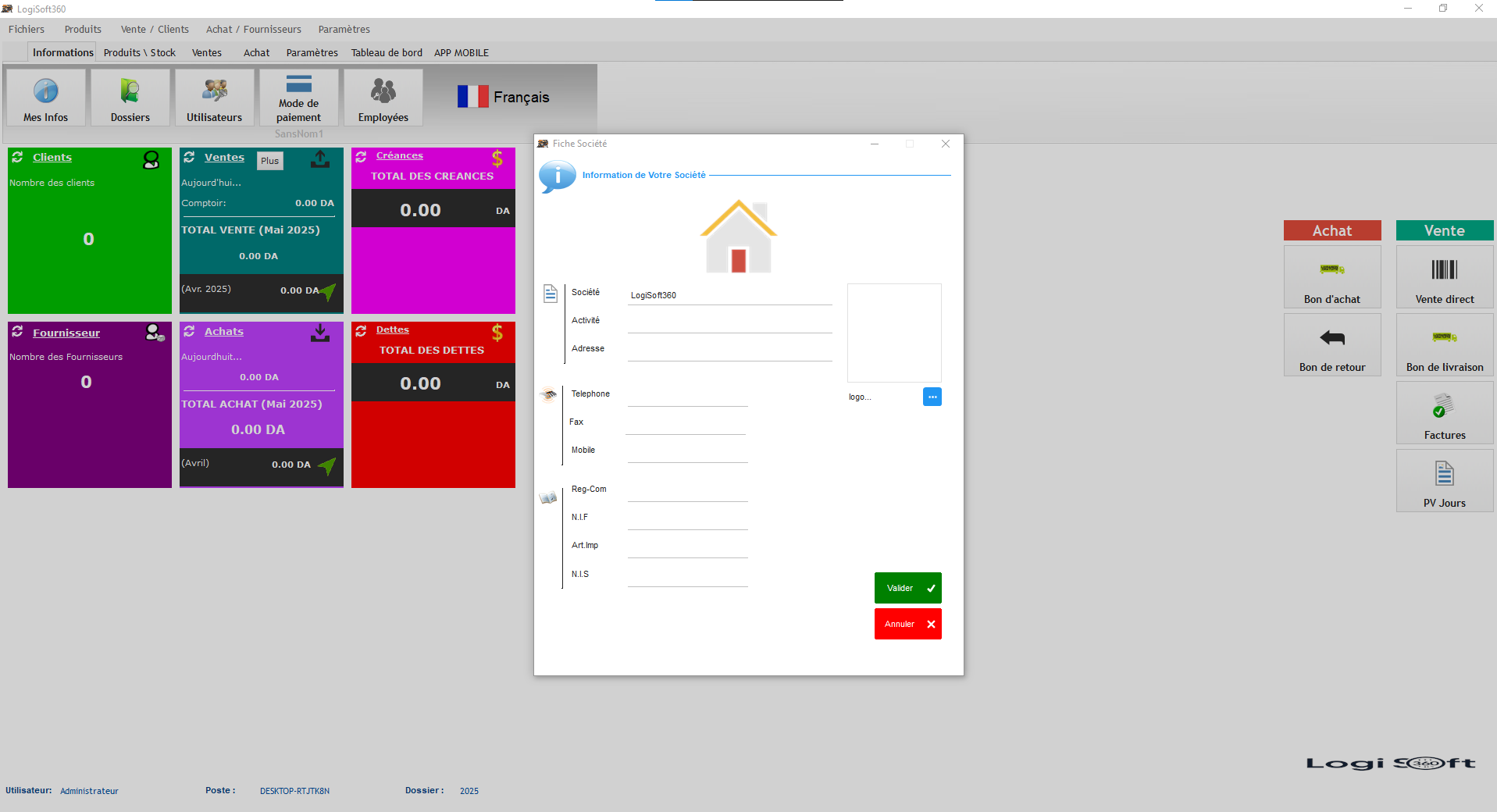Switch to the Tableau de bord tab
The height and width of the screenshot is (812, 1497).
(x=387, y=52)
